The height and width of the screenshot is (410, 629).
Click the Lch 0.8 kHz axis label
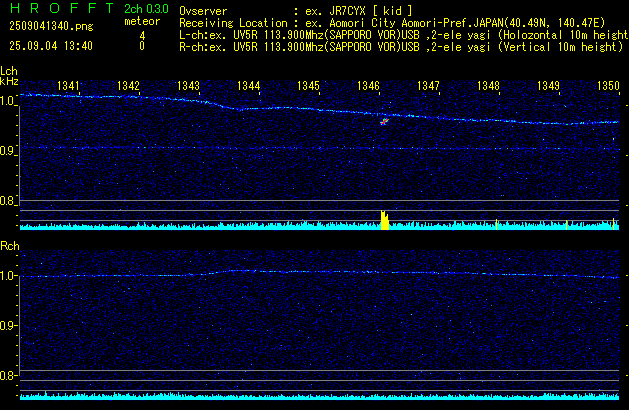[7, 201]
